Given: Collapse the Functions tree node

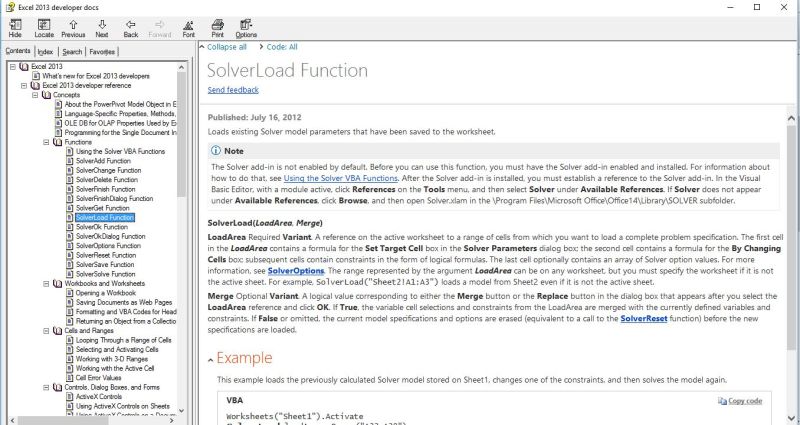Looking at the screenshot, I should tap(46, 142).
